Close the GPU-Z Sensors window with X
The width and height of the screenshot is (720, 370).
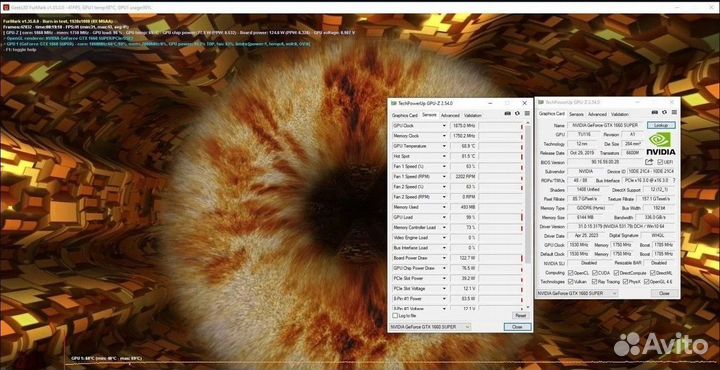point(524,103)
